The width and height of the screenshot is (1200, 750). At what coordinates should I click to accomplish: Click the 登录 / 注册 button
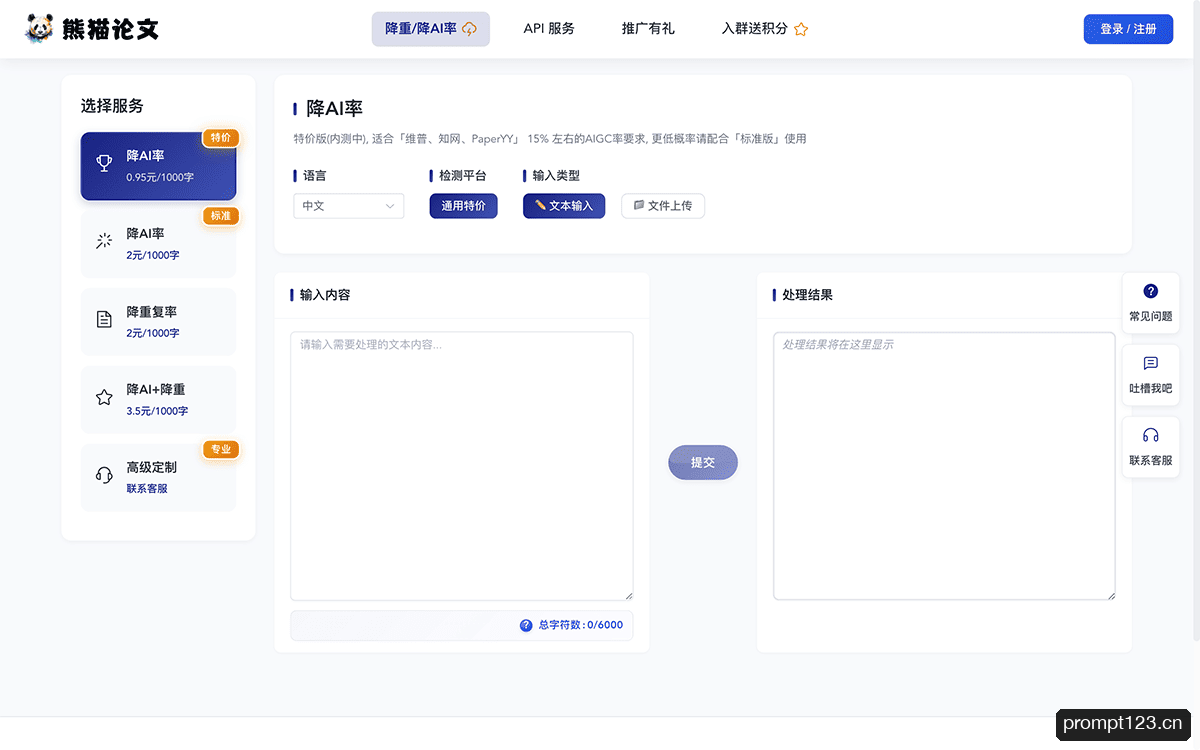(1128, 29)
